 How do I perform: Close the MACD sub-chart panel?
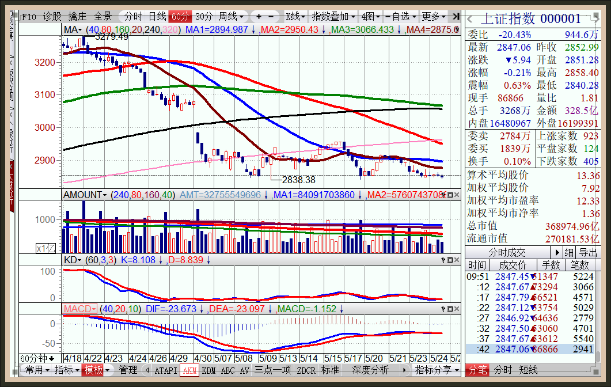click(x=457, y=309)
